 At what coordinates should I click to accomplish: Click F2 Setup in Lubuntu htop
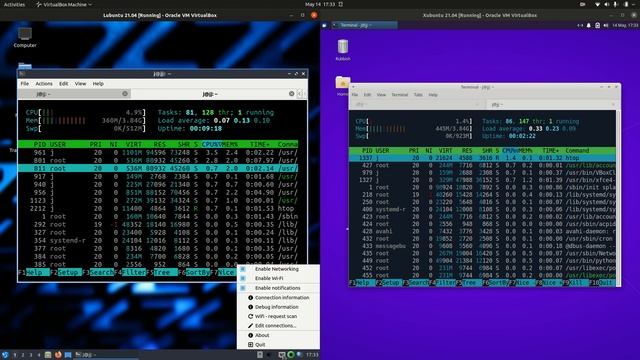point(65,272)
